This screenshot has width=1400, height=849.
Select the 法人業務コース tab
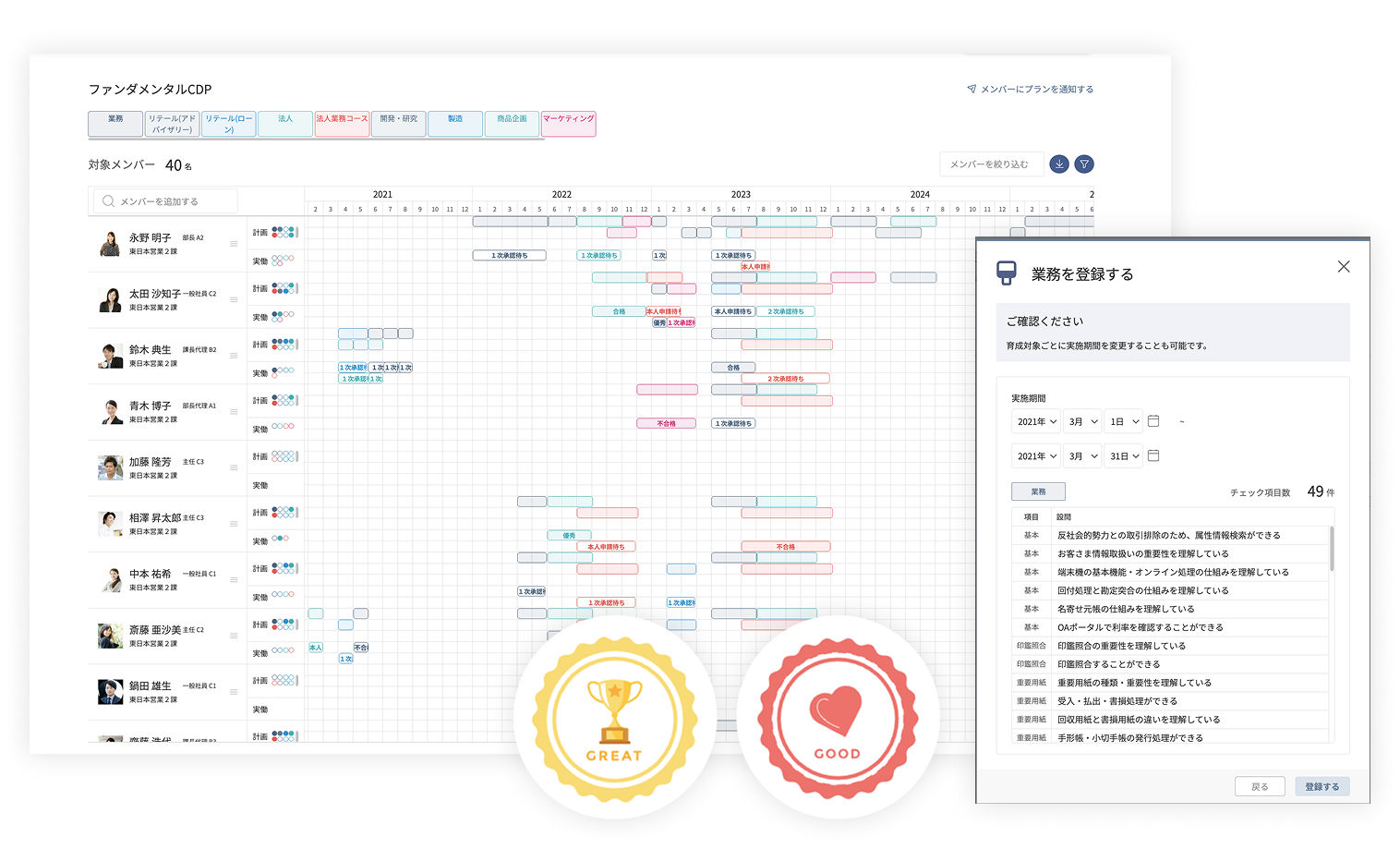[x=342, y=124]
